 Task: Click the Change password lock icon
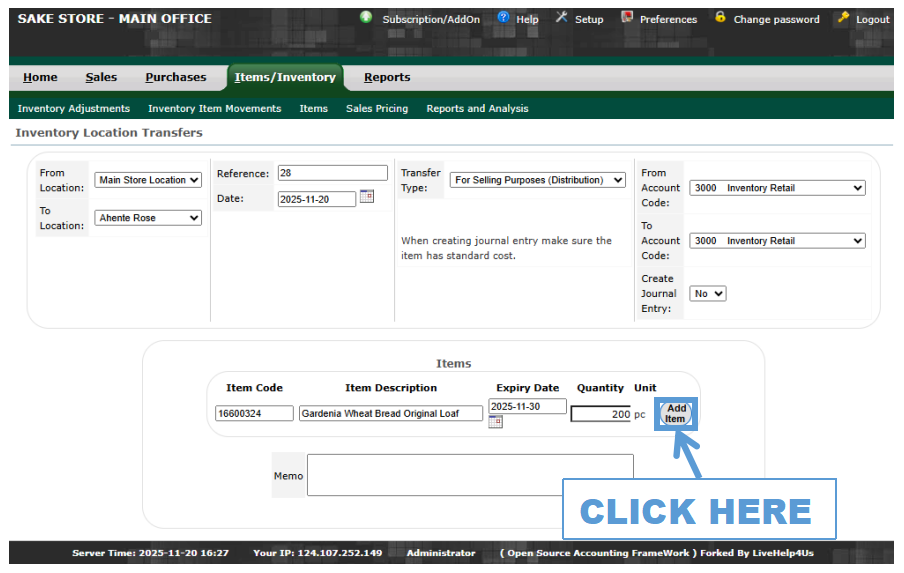[720, 18]
